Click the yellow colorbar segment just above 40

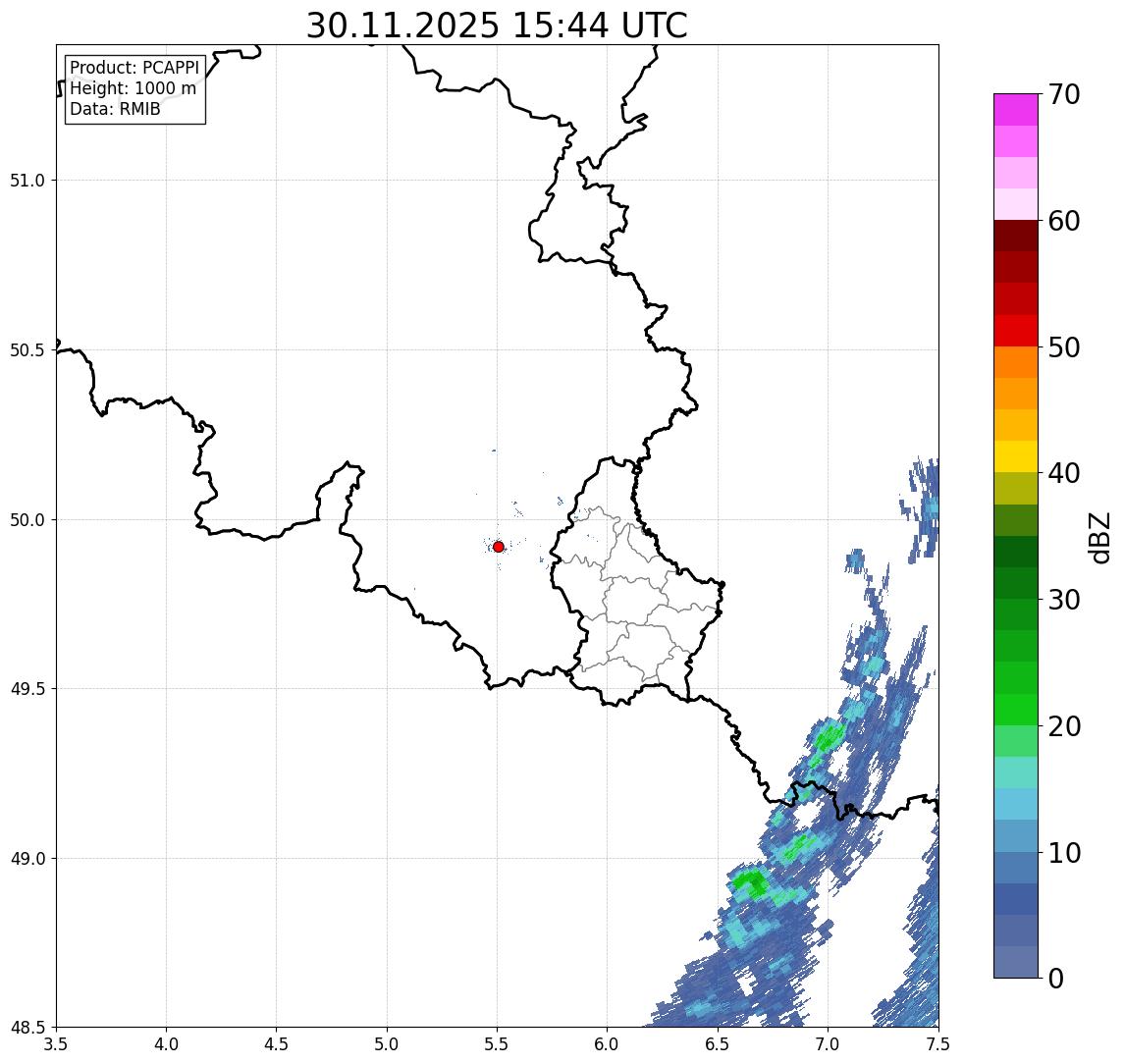(x=1016, y=456)
